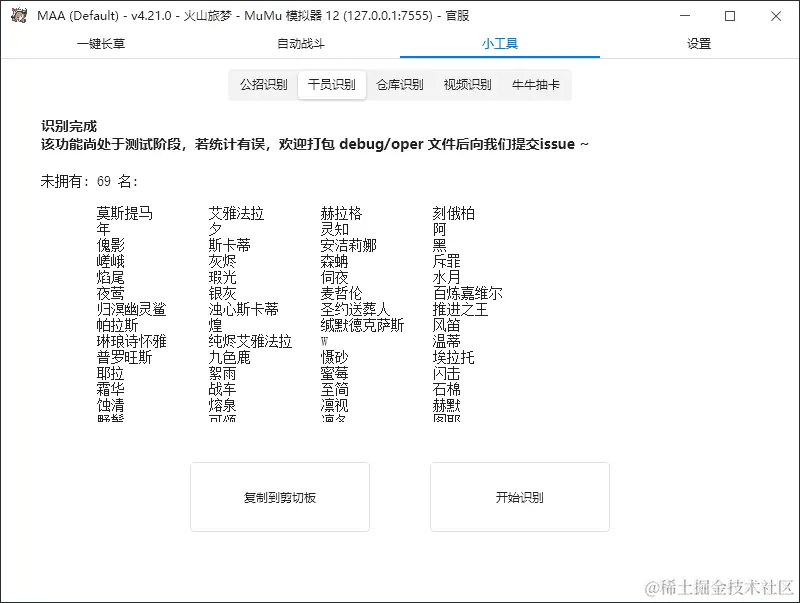Click operator name 帕拉斯
Screen dimensions: 800x603
pos(117,325)
